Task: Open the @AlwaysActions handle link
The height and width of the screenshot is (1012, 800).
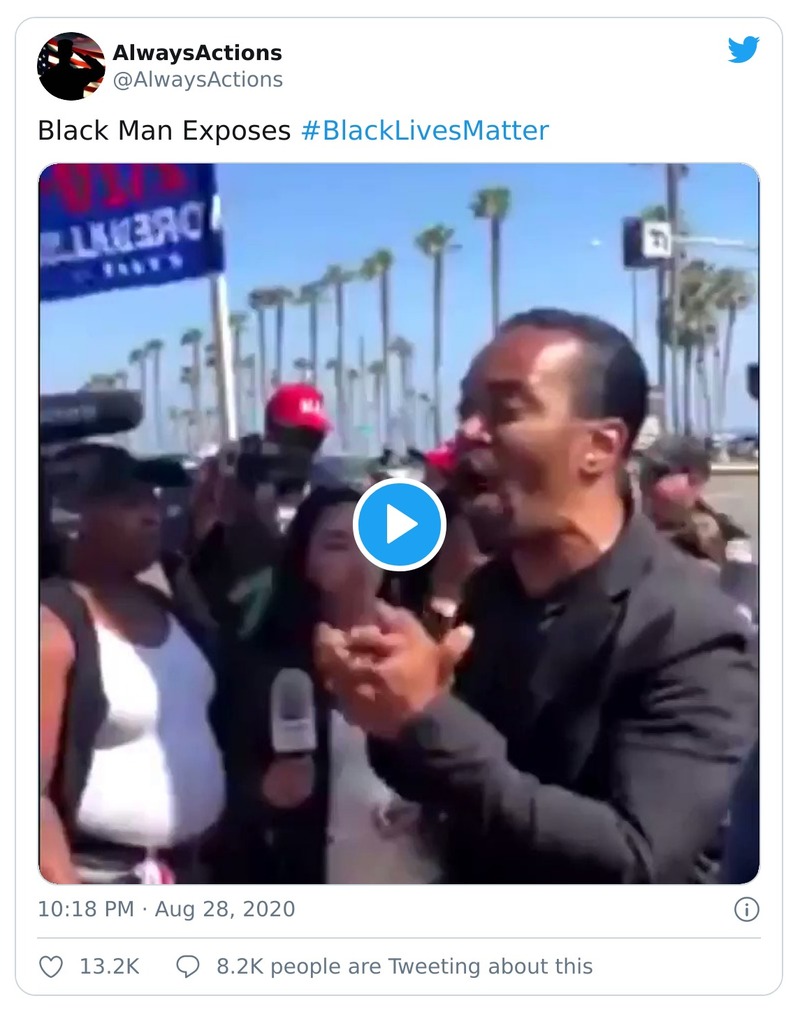Action: (198, 79)
